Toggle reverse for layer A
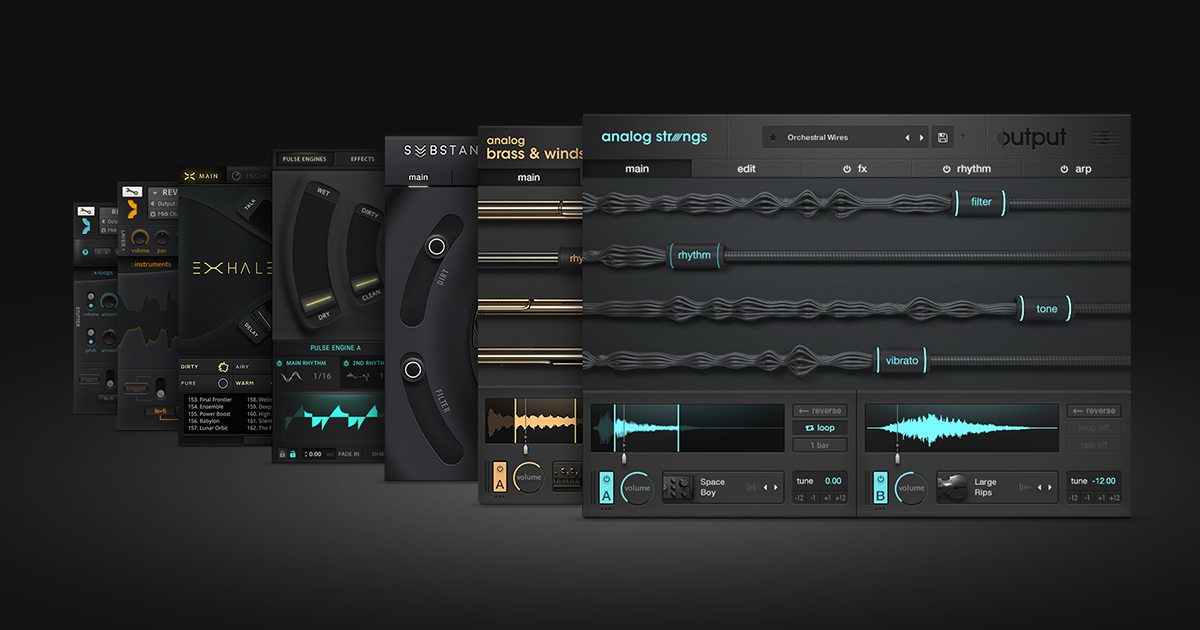Viewport: 1200px width, 630px height. click(x=820, y=411)
